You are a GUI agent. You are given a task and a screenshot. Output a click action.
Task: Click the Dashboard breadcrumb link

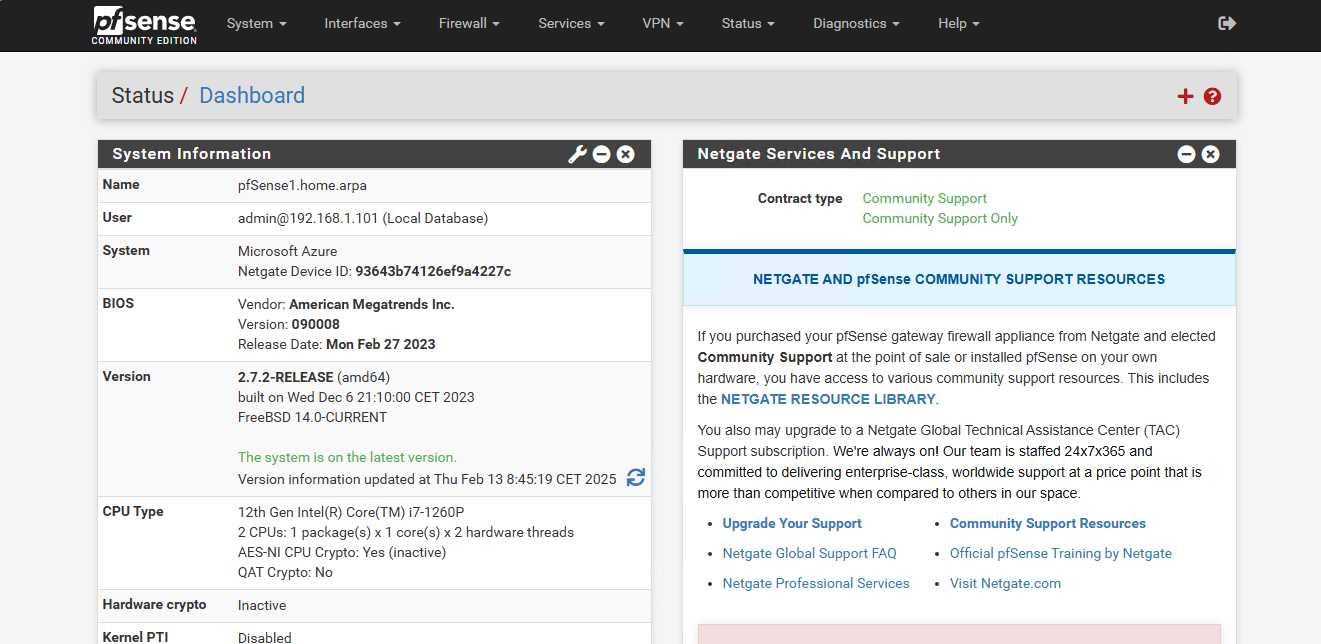coord(252,96)
